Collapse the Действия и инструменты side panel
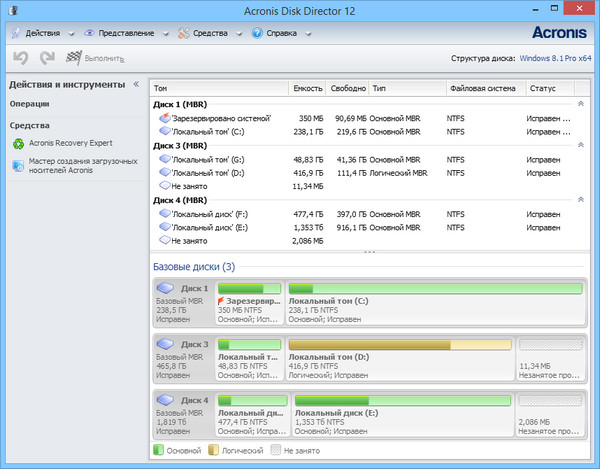This screenshot has height=469, width=600. (136, 84)
